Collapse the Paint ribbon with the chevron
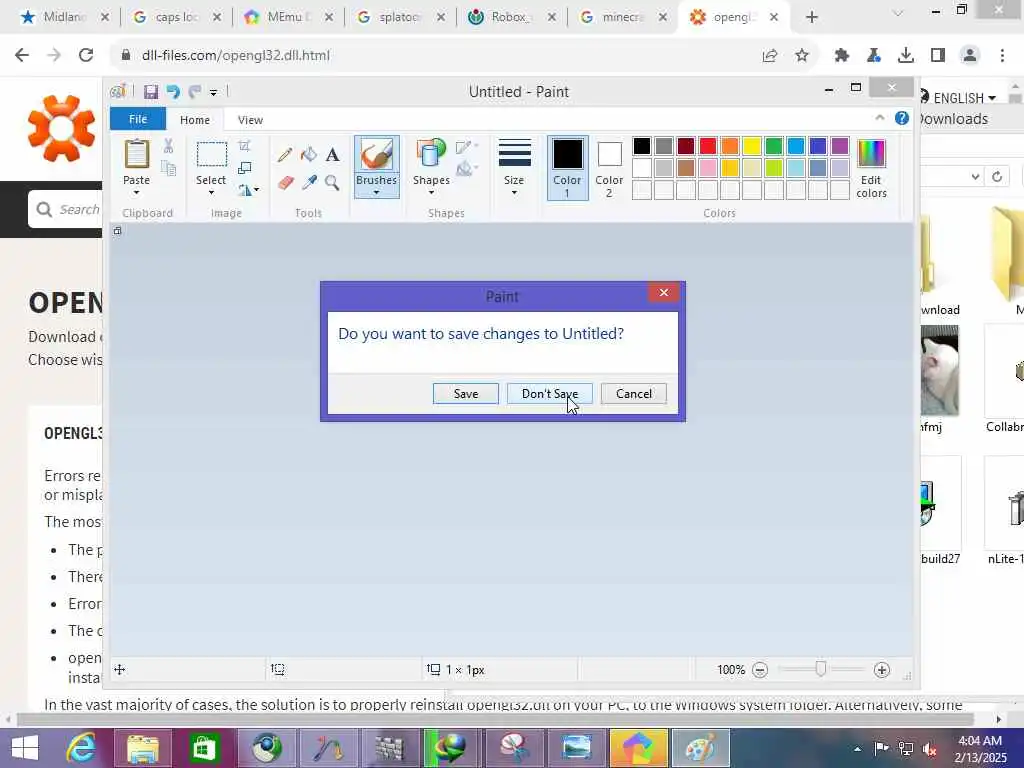The image size is (1024, 768). pyautogui.click(x=880, y=118)
